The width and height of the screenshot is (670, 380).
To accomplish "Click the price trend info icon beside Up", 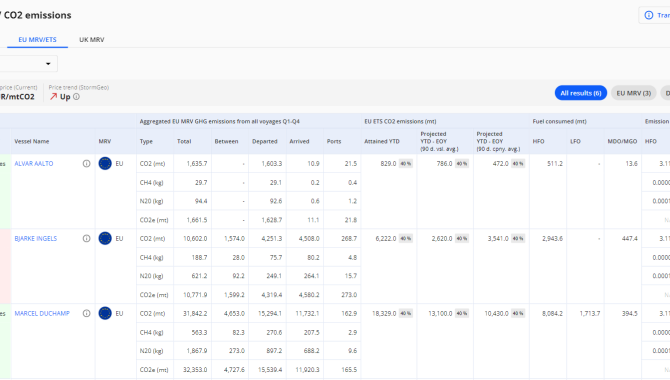I will pyautogui.click(x=76, y=97).
